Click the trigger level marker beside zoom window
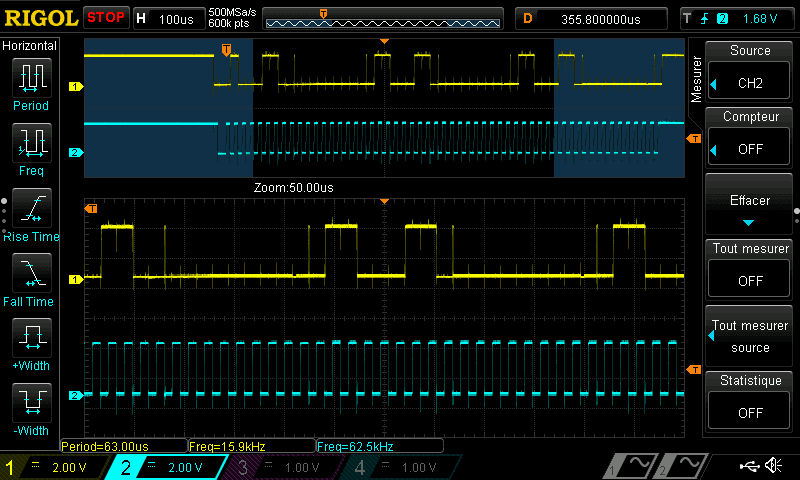800x480 pixels. 694,370
